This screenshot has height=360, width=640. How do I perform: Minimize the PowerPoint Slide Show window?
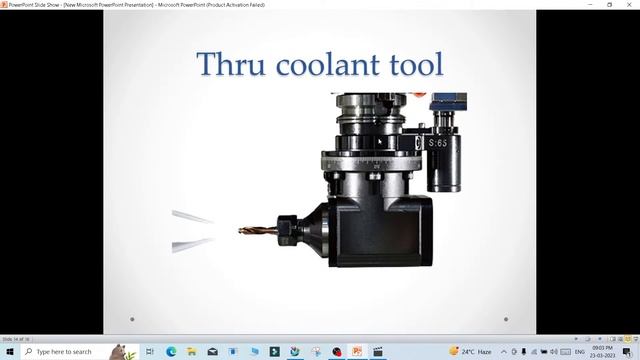pos(590,5)
